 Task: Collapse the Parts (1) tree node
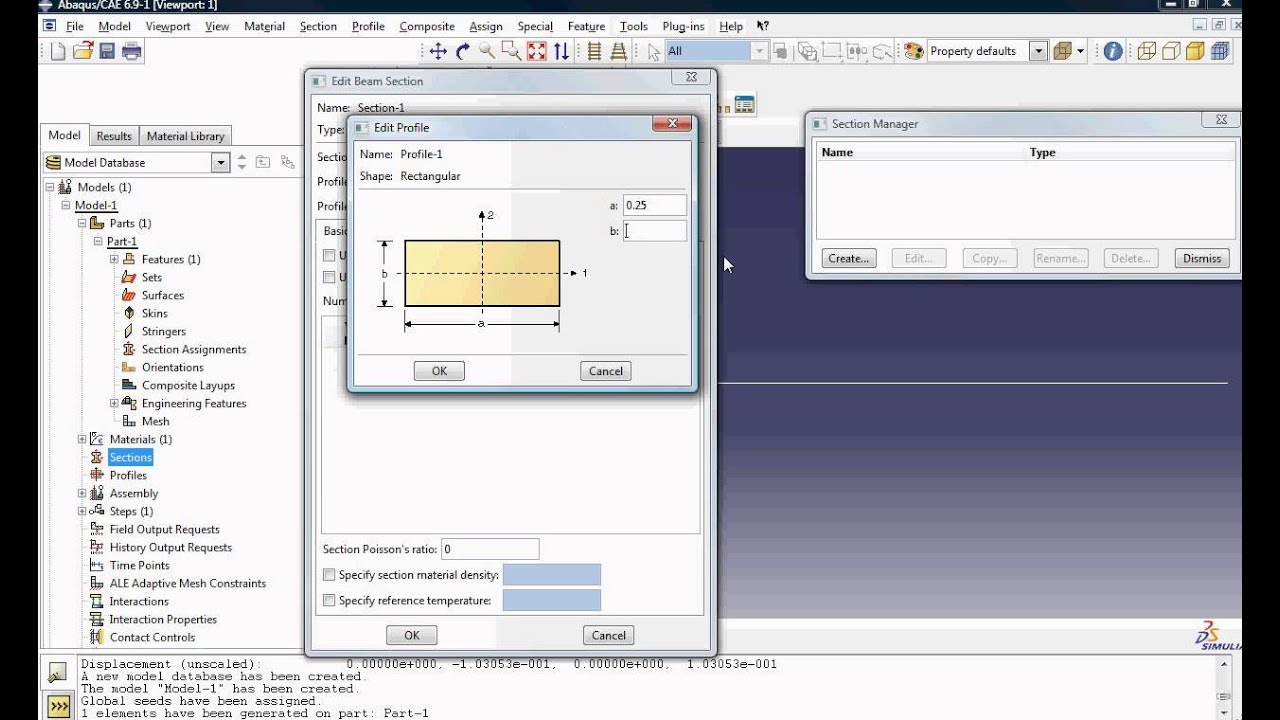[82, 223]
